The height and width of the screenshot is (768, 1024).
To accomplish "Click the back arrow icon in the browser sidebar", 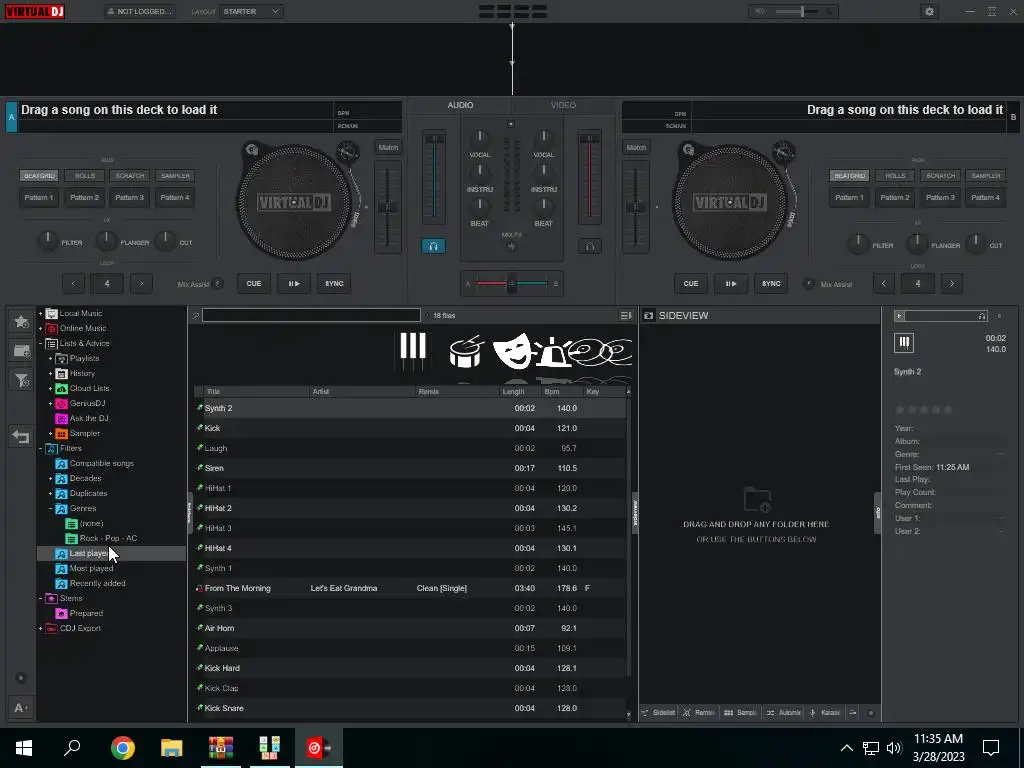I will (21, 436).
